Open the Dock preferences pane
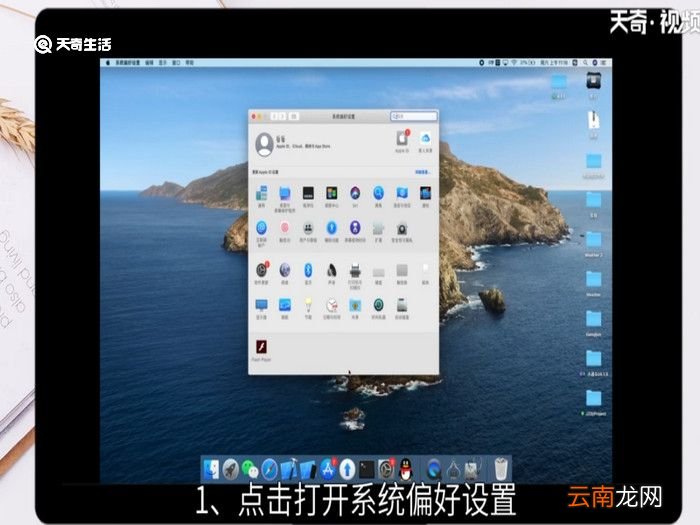The image size is (700, 525). pyautogui.click(x=308, y=193)
